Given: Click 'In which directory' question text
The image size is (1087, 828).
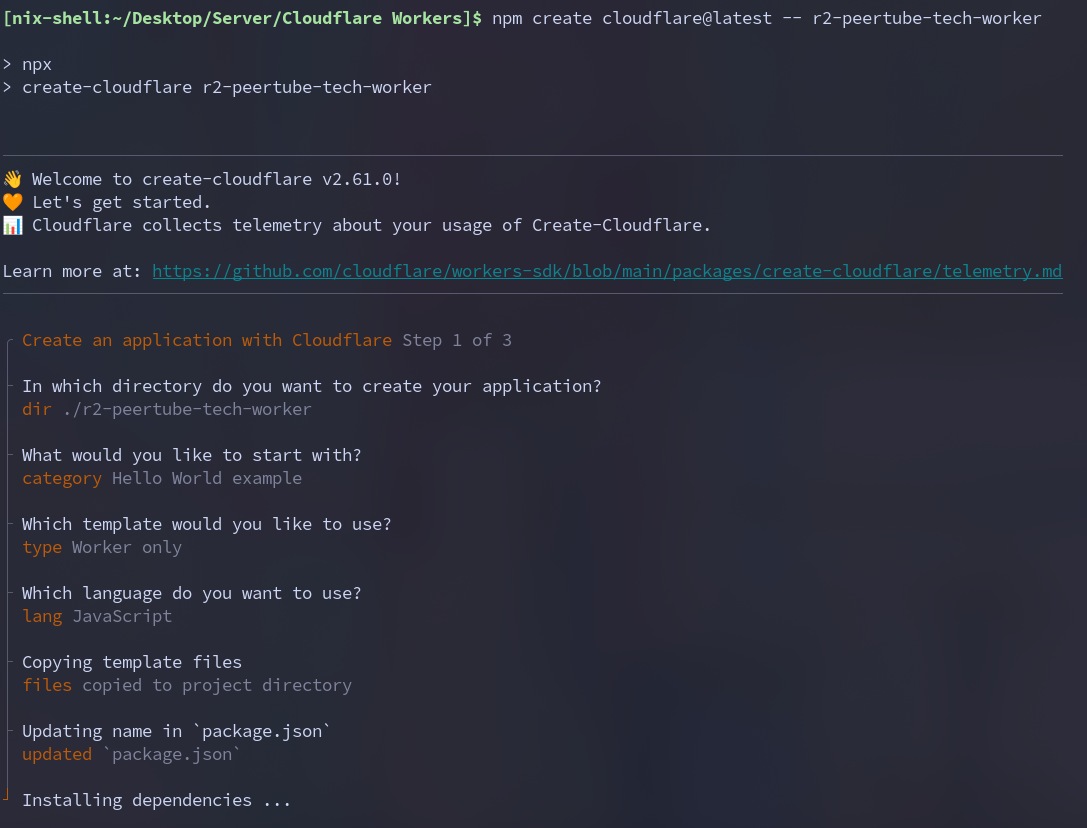Looking at the screenshot, I should point(311,386).
